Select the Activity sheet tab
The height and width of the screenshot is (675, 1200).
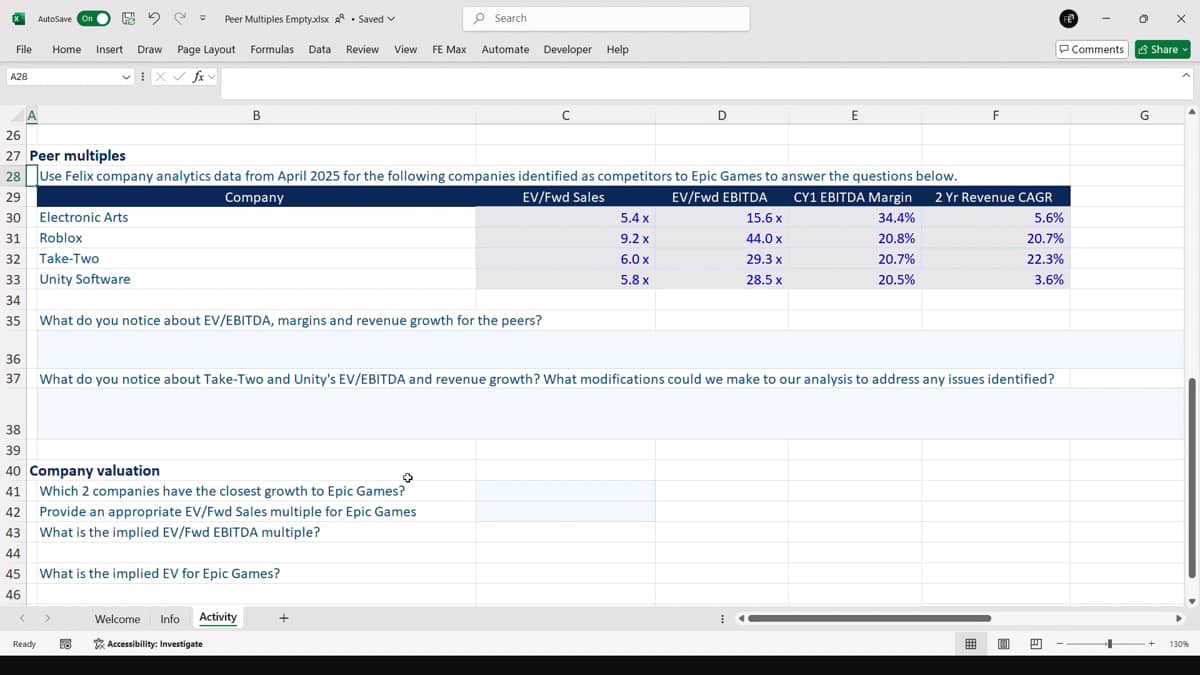[x=218, y=618]
